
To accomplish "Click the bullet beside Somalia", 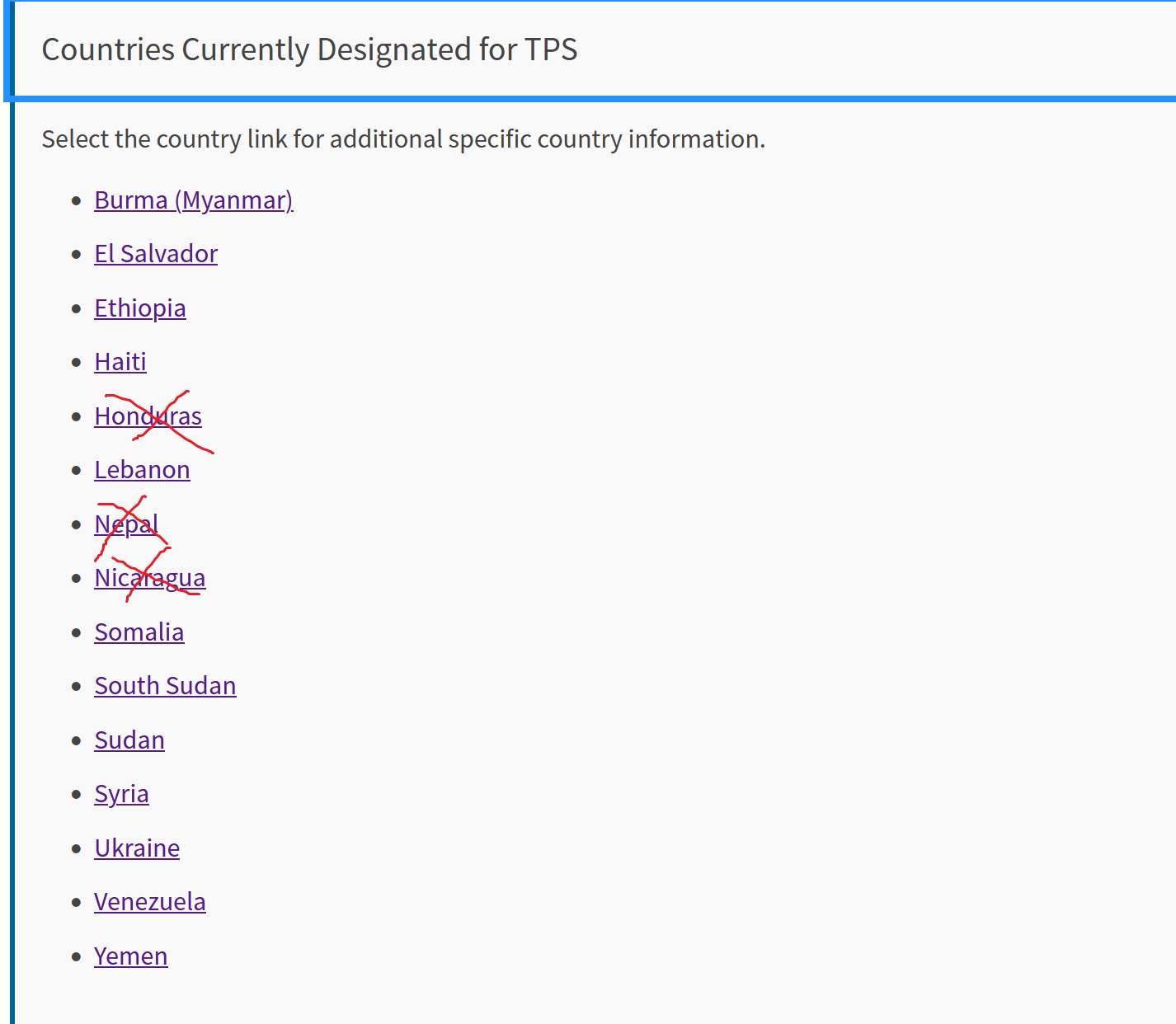I will [x=77, y=632].
